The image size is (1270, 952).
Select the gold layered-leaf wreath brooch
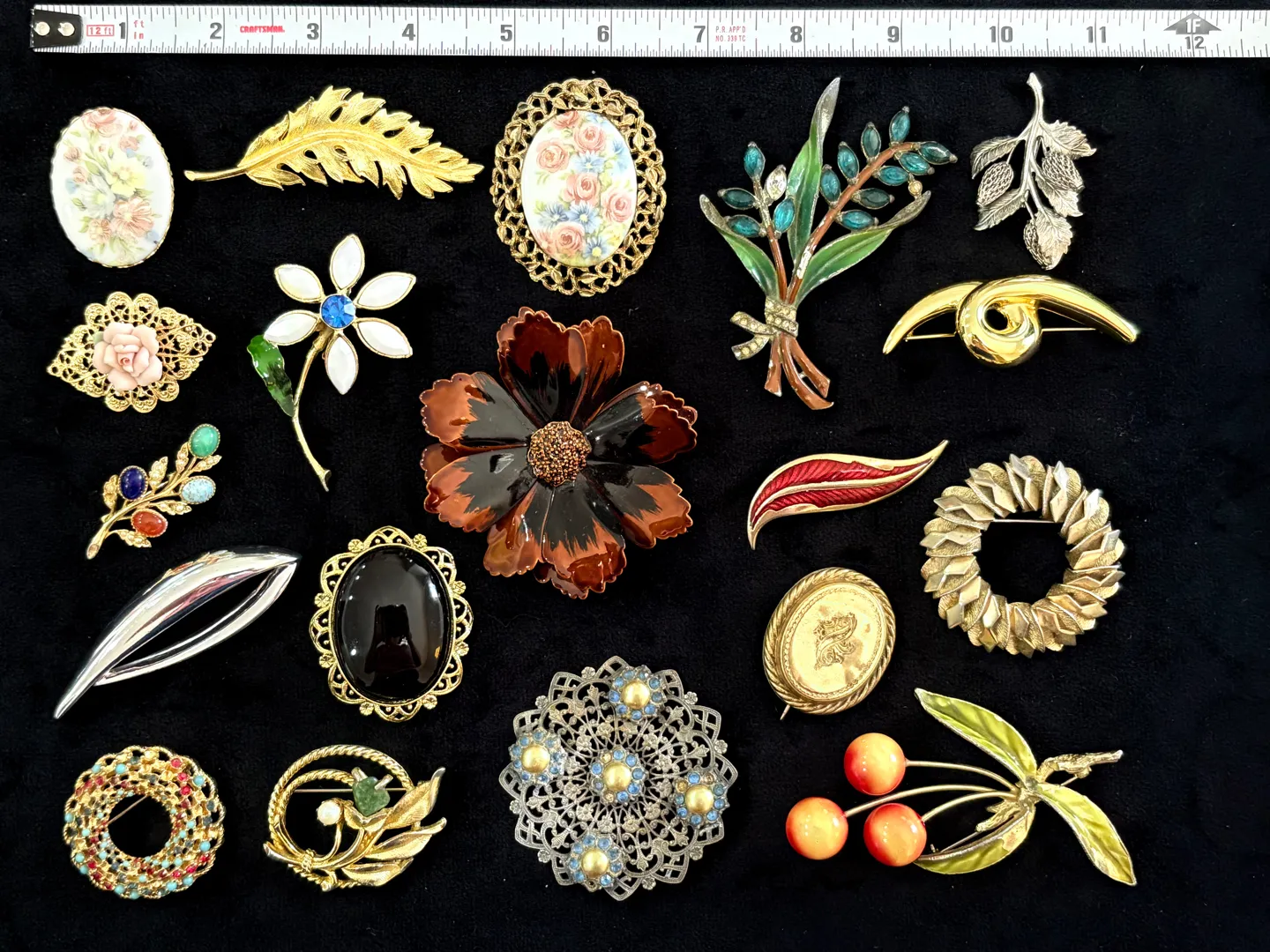point(1023,554)
